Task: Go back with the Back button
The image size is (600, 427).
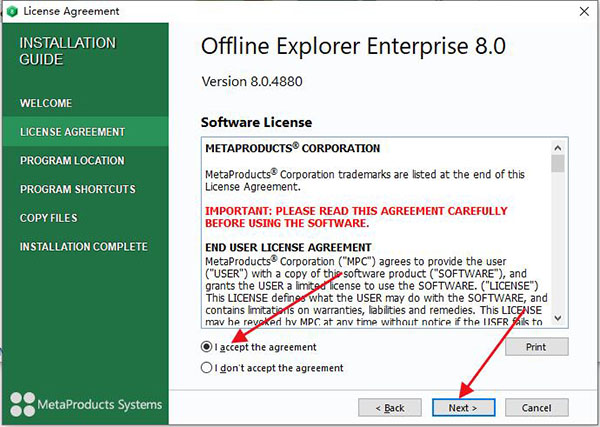Action: tap(390, 408)
